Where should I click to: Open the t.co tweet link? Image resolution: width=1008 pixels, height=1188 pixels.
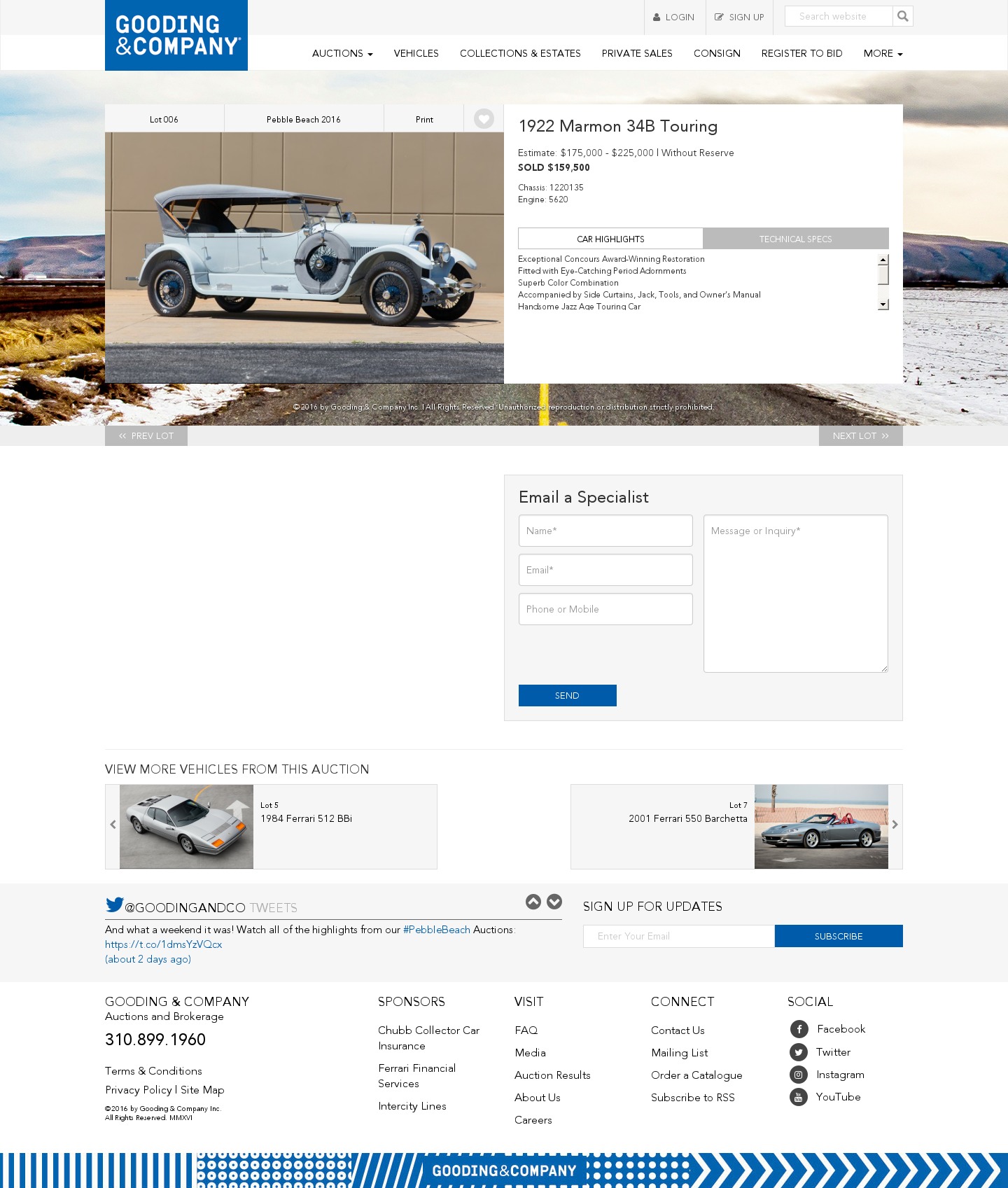click(x=164, y=944)
